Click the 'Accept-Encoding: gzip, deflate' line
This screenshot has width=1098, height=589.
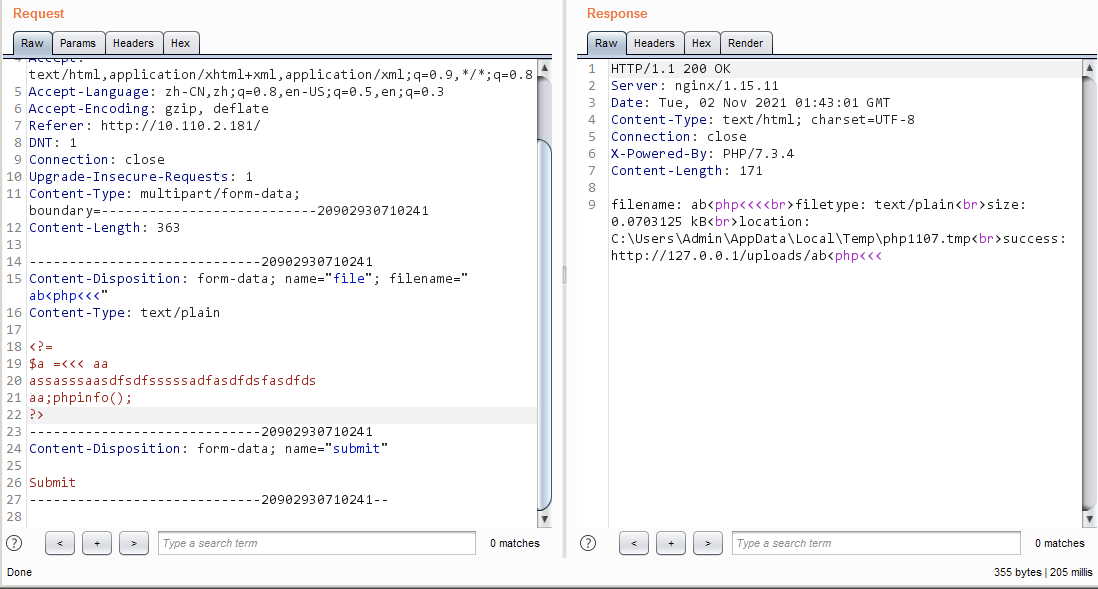tap(148, 109)
